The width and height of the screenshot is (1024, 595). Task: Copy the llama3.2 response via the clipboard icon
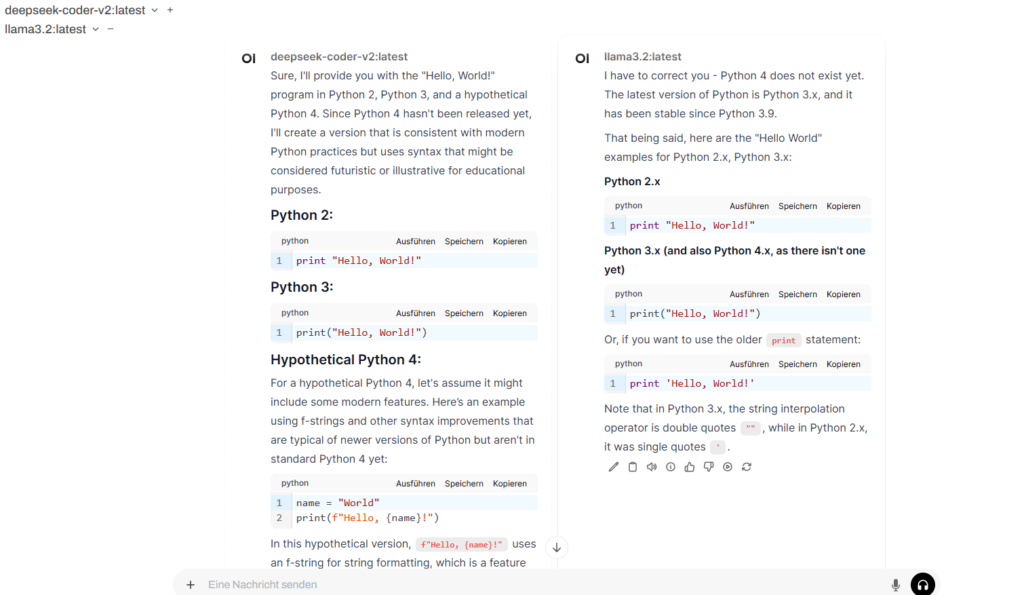coord(632,467)
